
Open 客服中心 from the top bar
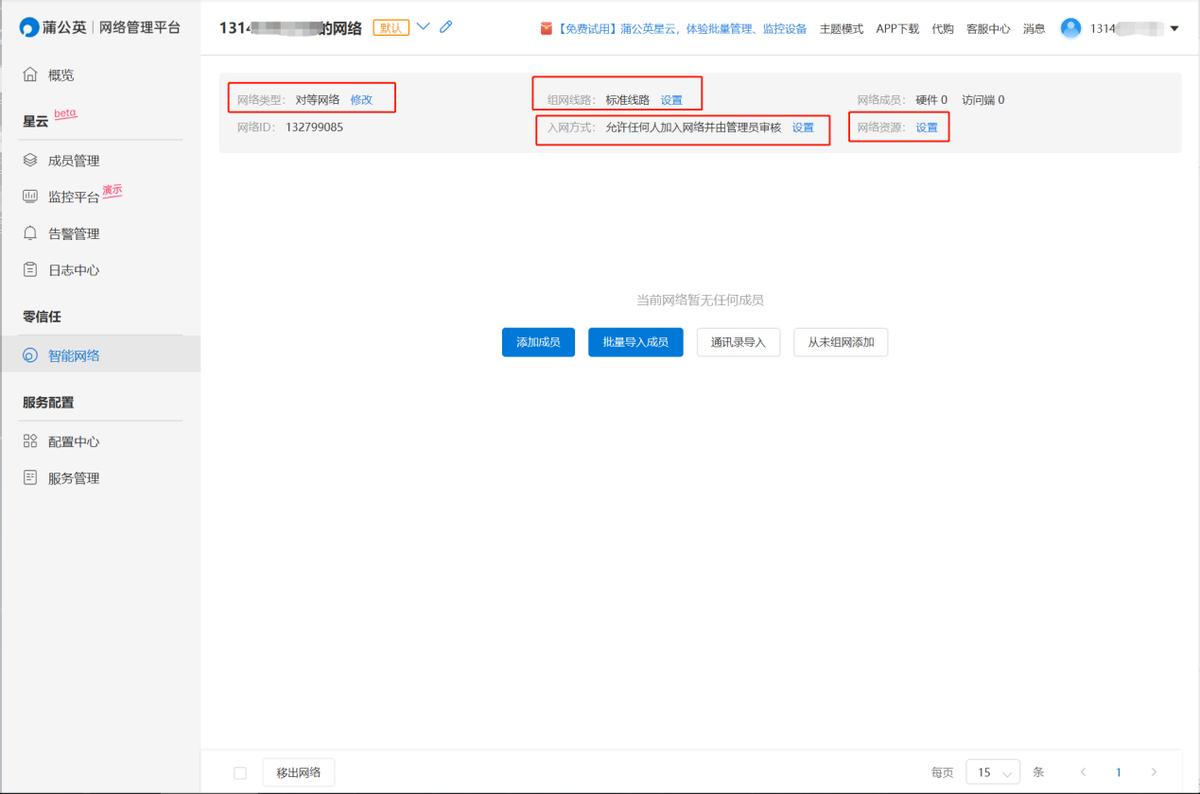tap(989, 29)
